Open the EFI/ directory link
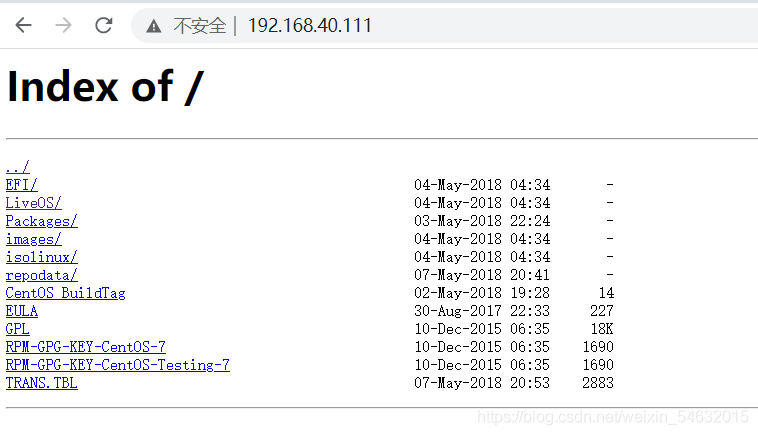 point(21,185)
